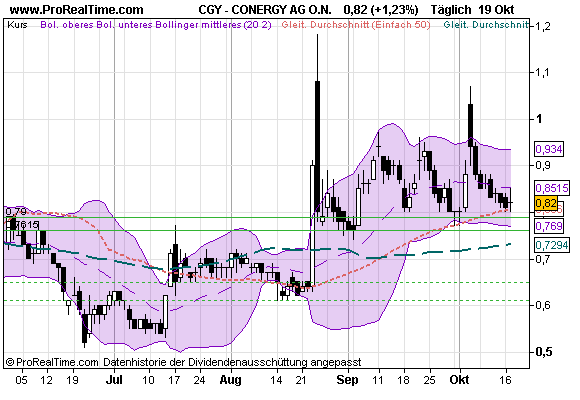
Task: Click the 21 date label on time axis
Action: point(301,380)
